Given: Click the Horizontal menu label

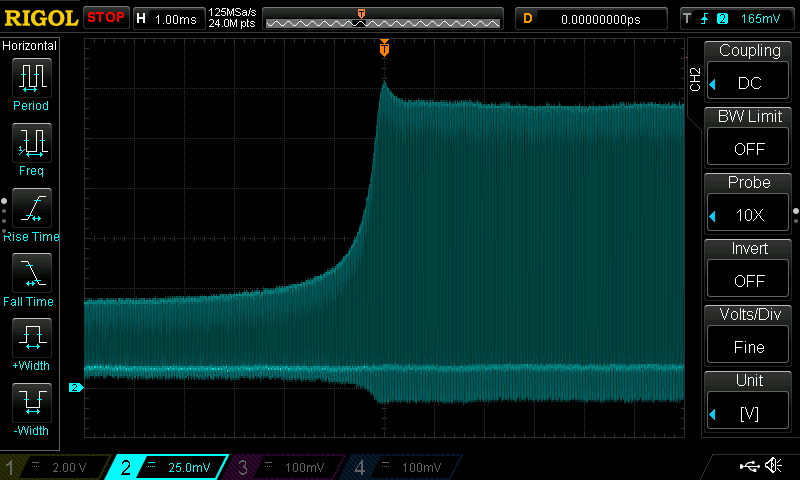Looking at the screenshot, I should click(30, 46).
